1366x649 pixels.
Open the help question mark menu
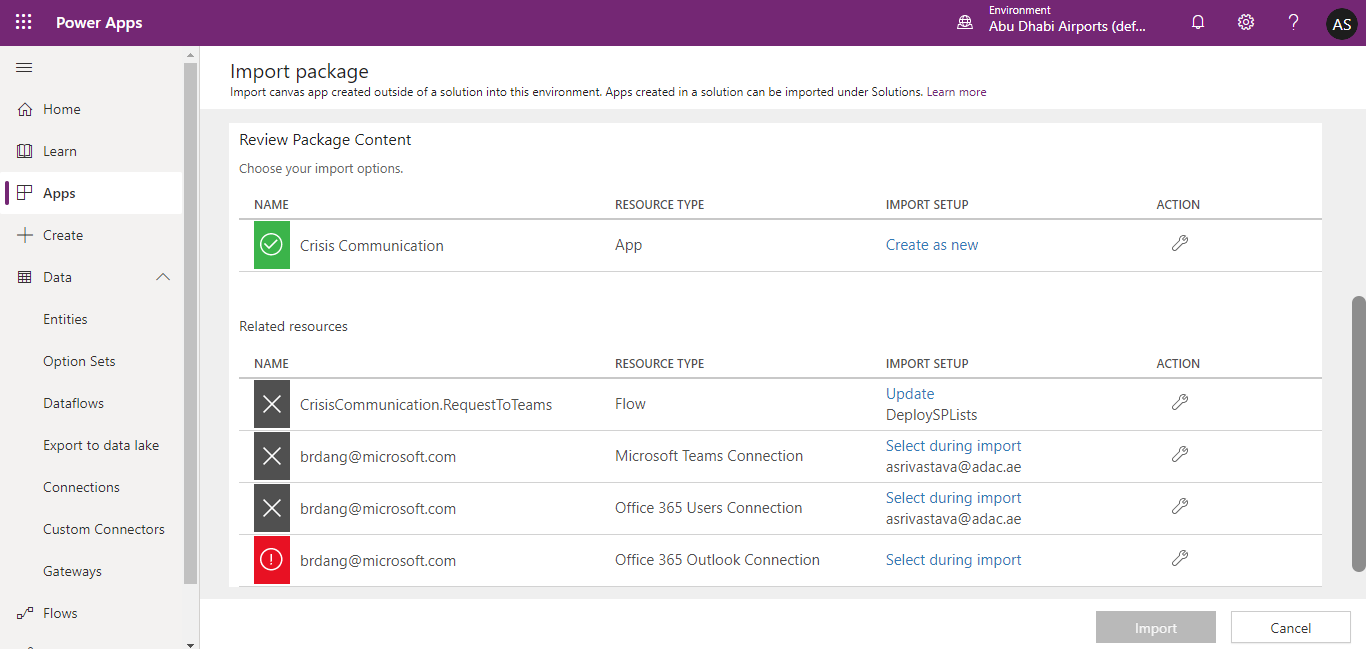[x=1293, y=22]
